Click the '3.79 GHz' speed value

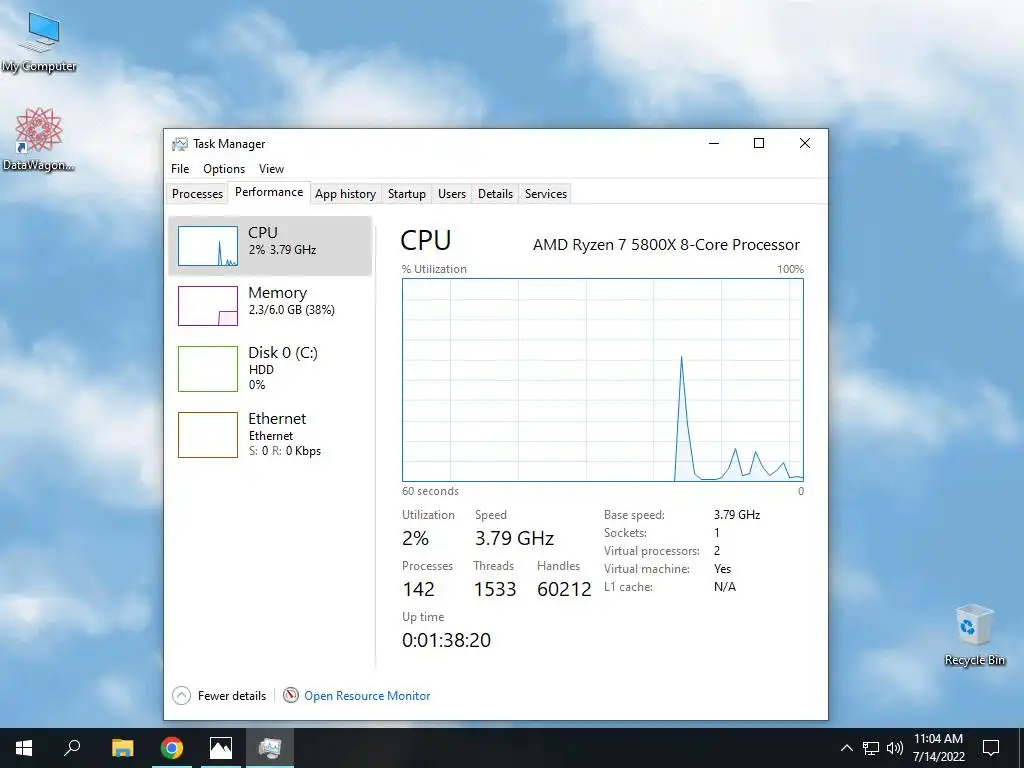(x=515, y=538)
